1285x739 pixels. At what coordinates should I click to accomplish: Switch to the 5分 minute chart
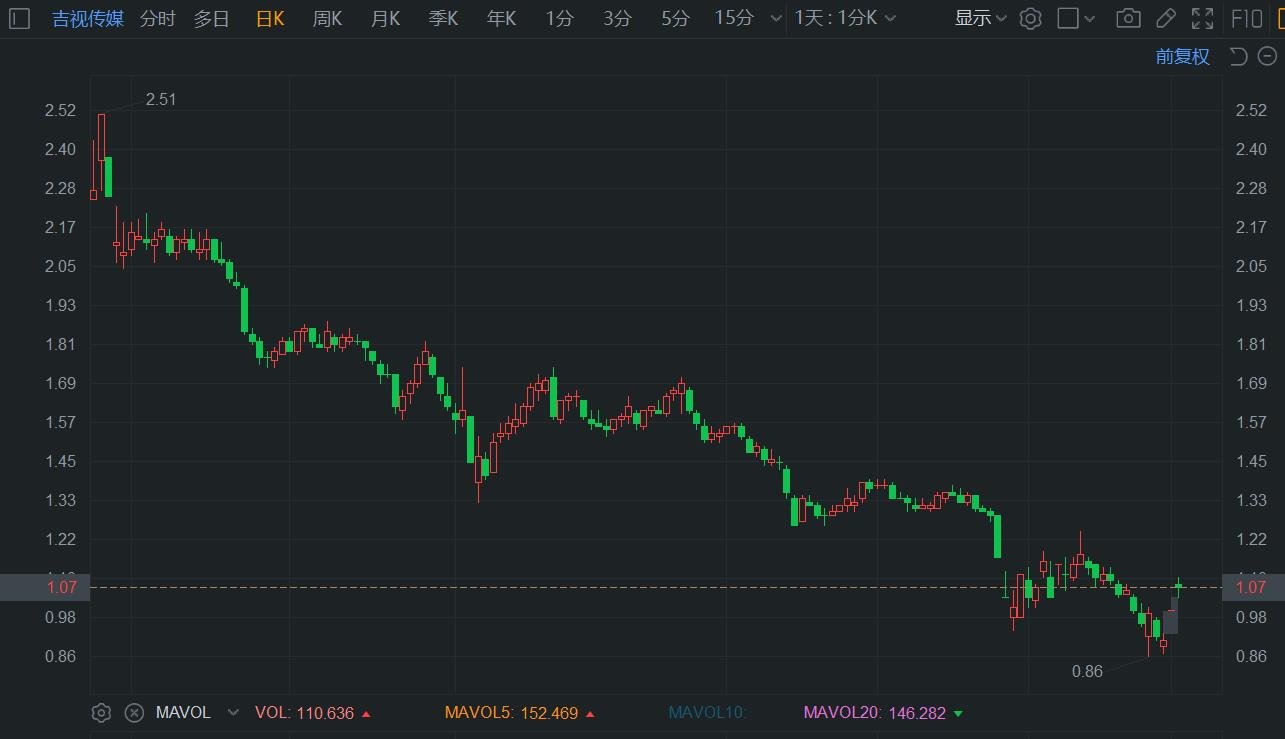[676, 18]
